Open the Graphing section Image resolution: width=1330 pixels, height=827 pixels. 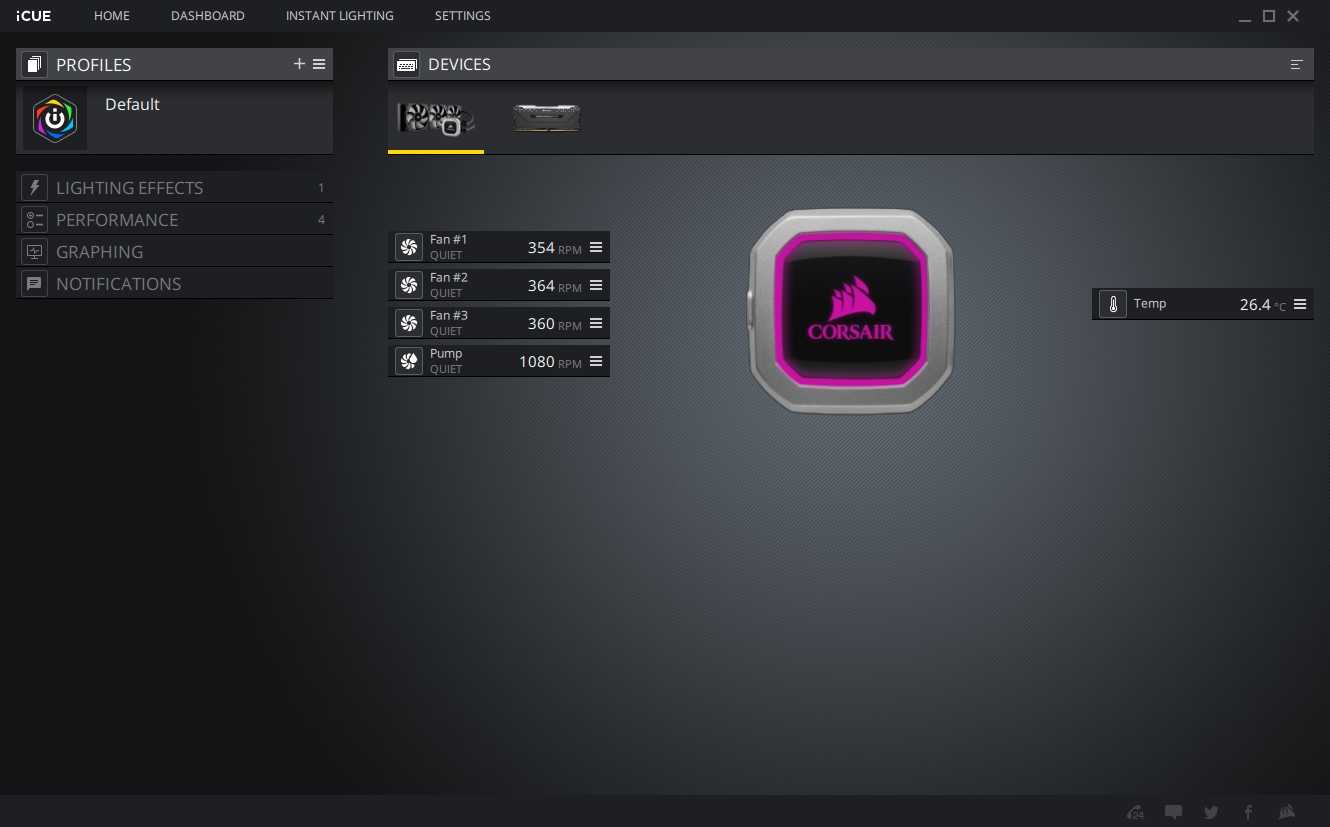(x=99, y=252)
